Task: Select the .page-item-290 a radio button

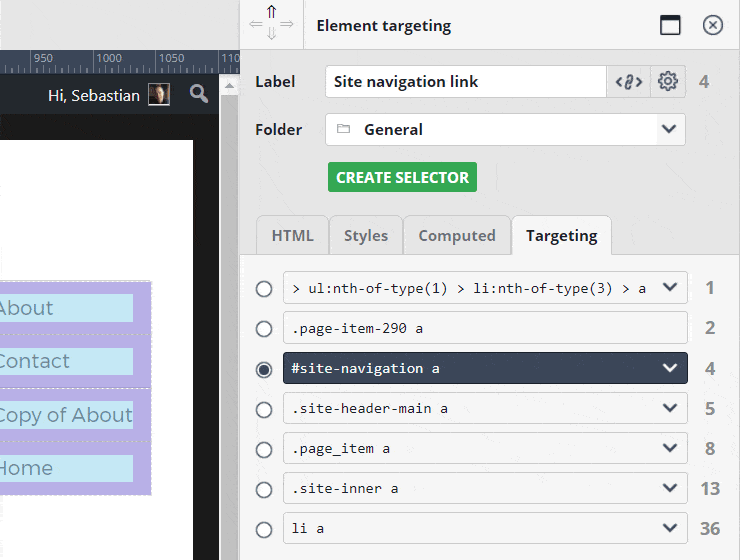Action: pos(264,328)
